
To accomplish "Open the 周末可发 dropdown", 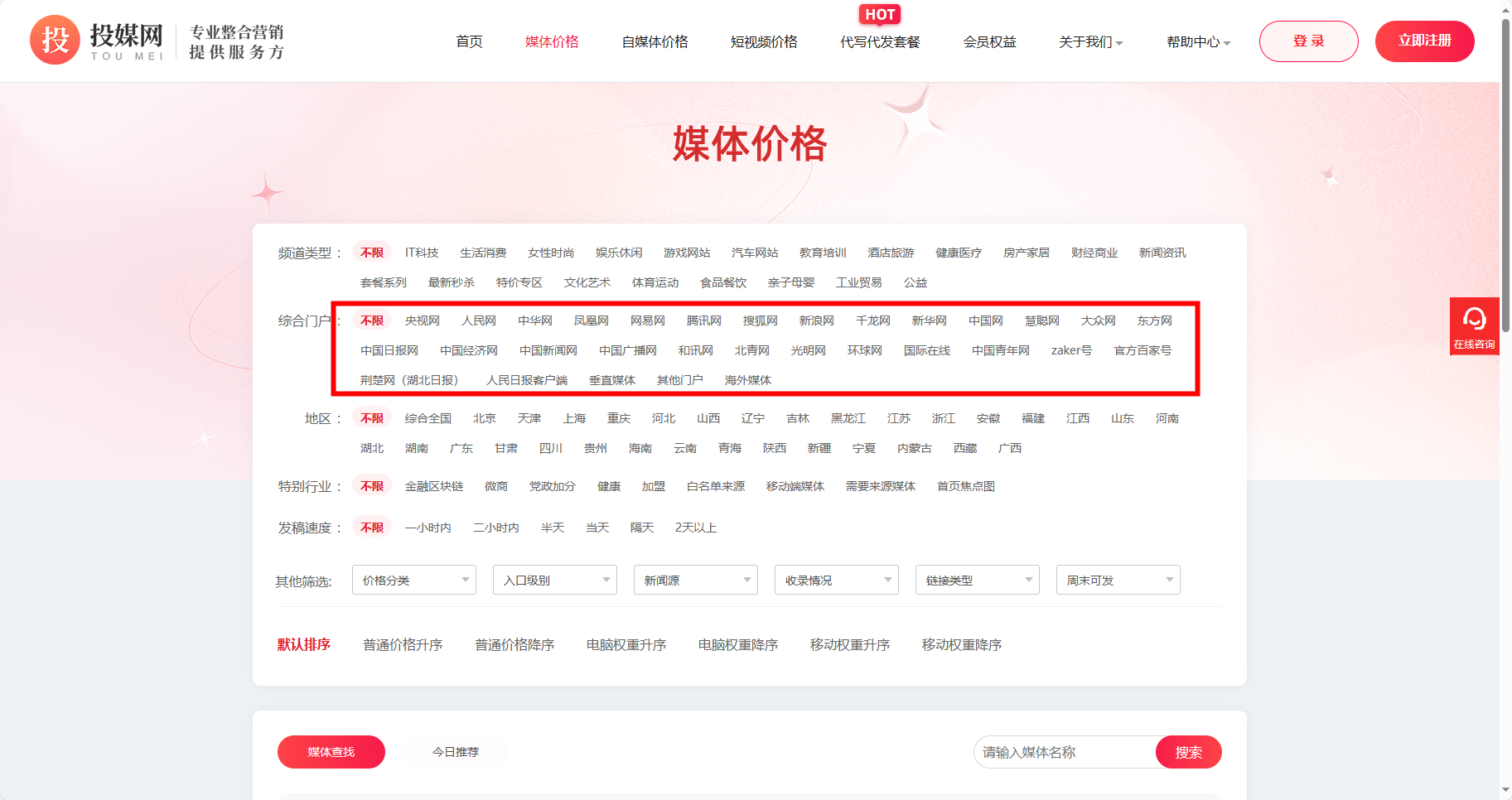I will tap(1118, 580).
